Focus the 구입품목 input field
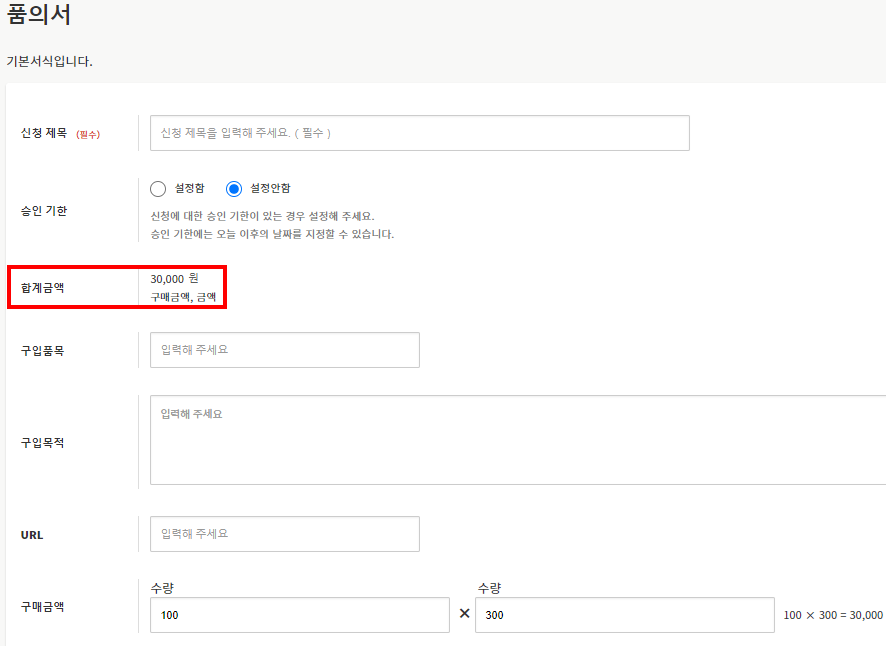886x646 pixels. tap(284, 350)
